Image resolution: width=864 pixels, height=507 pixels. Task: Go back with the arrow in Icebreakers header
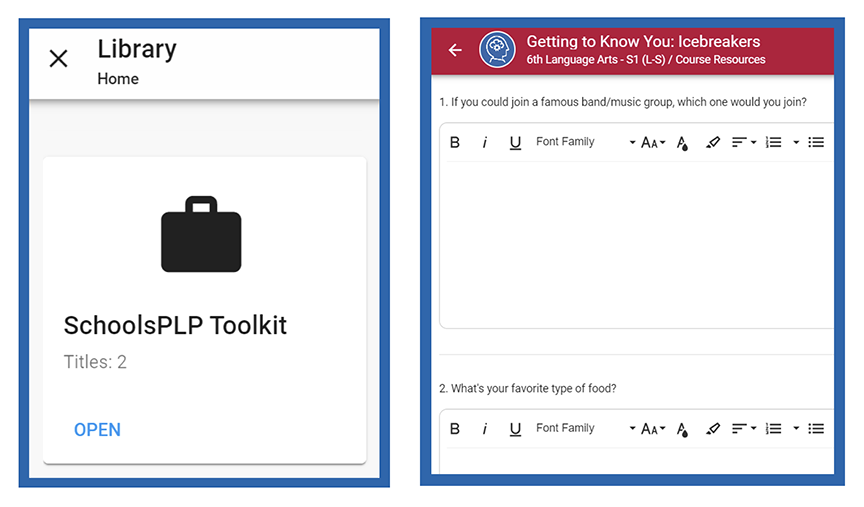[455, 50]
